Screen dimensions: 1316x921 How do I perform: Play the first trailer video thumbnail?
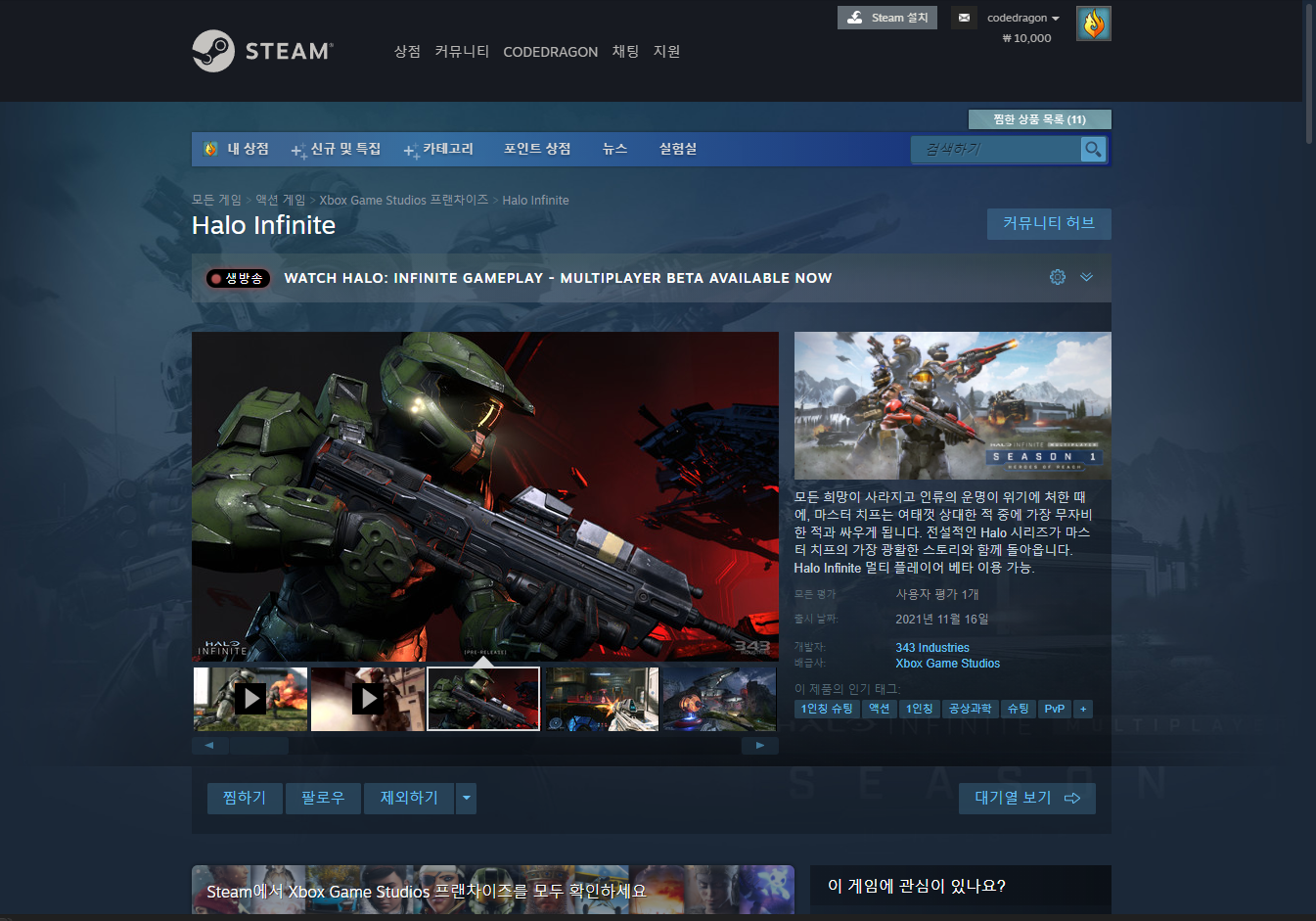(x=250, y=699)
